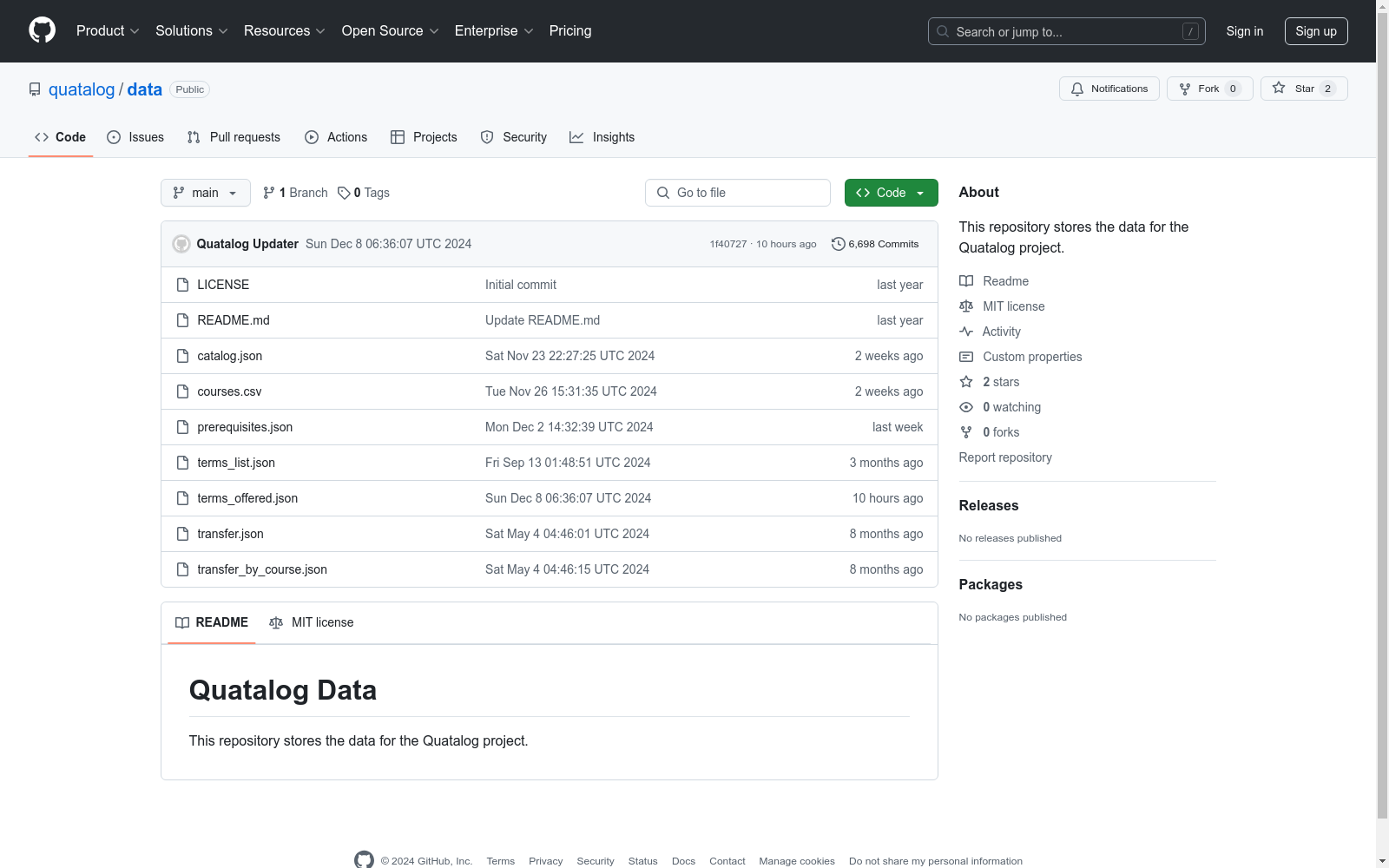Click the Sign up button
The width and height of the screenshot is (1389, 868).
tap(1316, 31)
